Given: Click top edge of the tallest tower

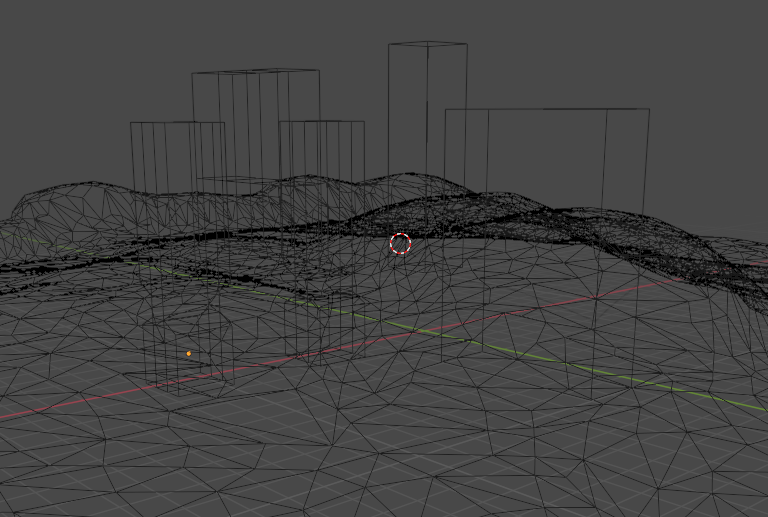Looking at the screenshot, I should (x=428, y=44).
